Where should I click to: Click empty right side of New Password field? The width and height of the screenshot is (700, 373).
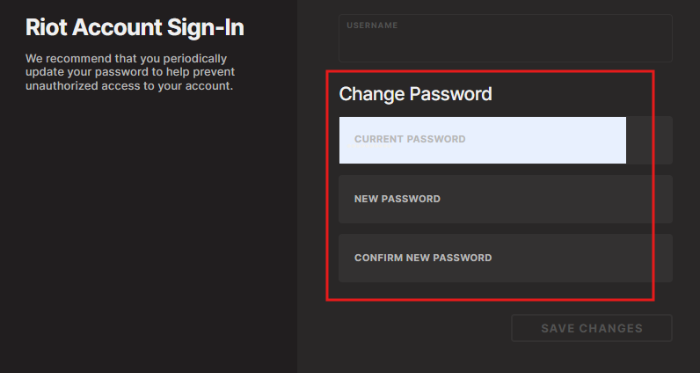point(580,199)
